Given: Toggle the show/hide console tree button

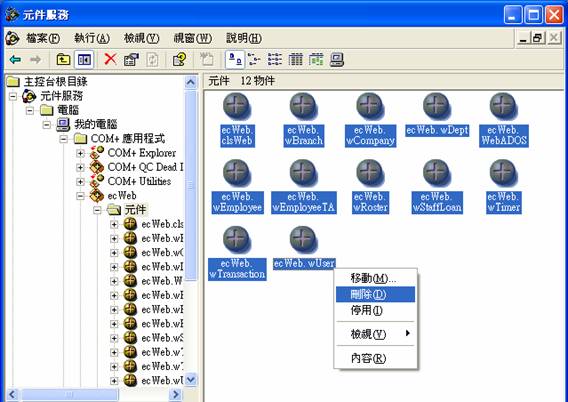Looking at the screenshot, I should [84, 59].
